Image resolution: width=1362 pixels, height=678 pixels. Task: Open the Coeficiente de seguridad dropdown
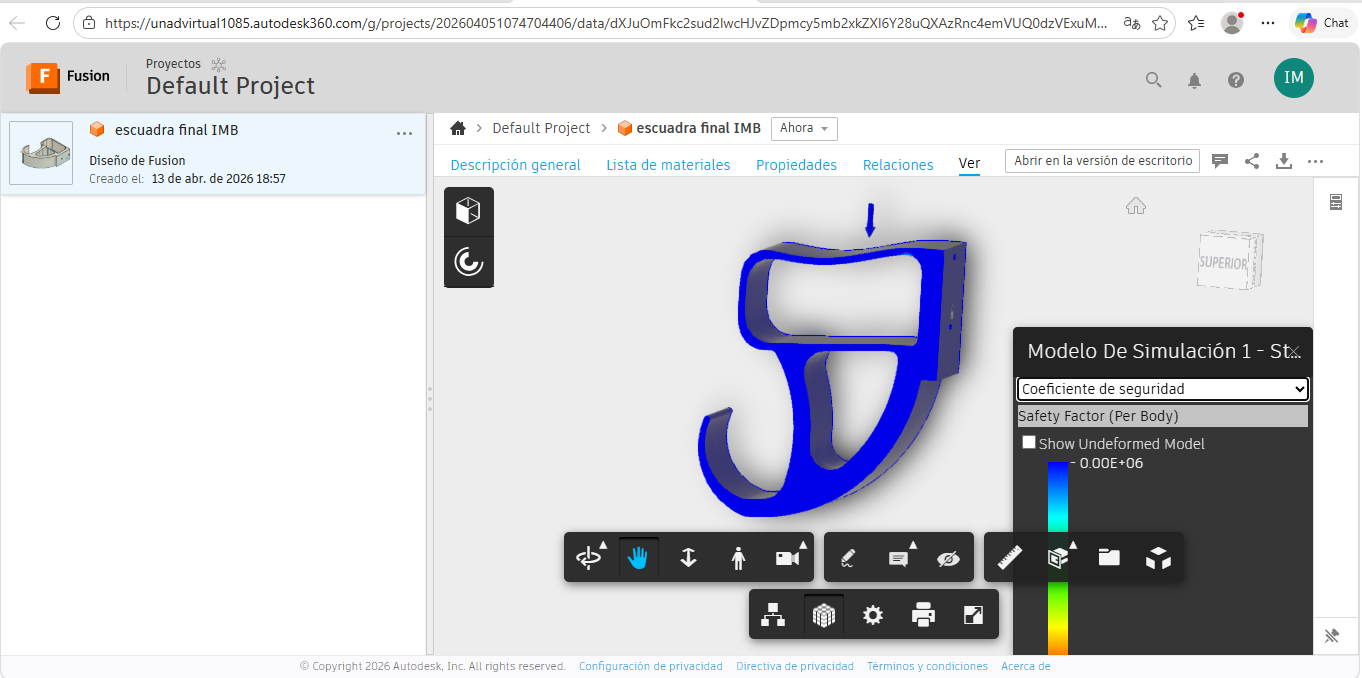(1162, 389)
